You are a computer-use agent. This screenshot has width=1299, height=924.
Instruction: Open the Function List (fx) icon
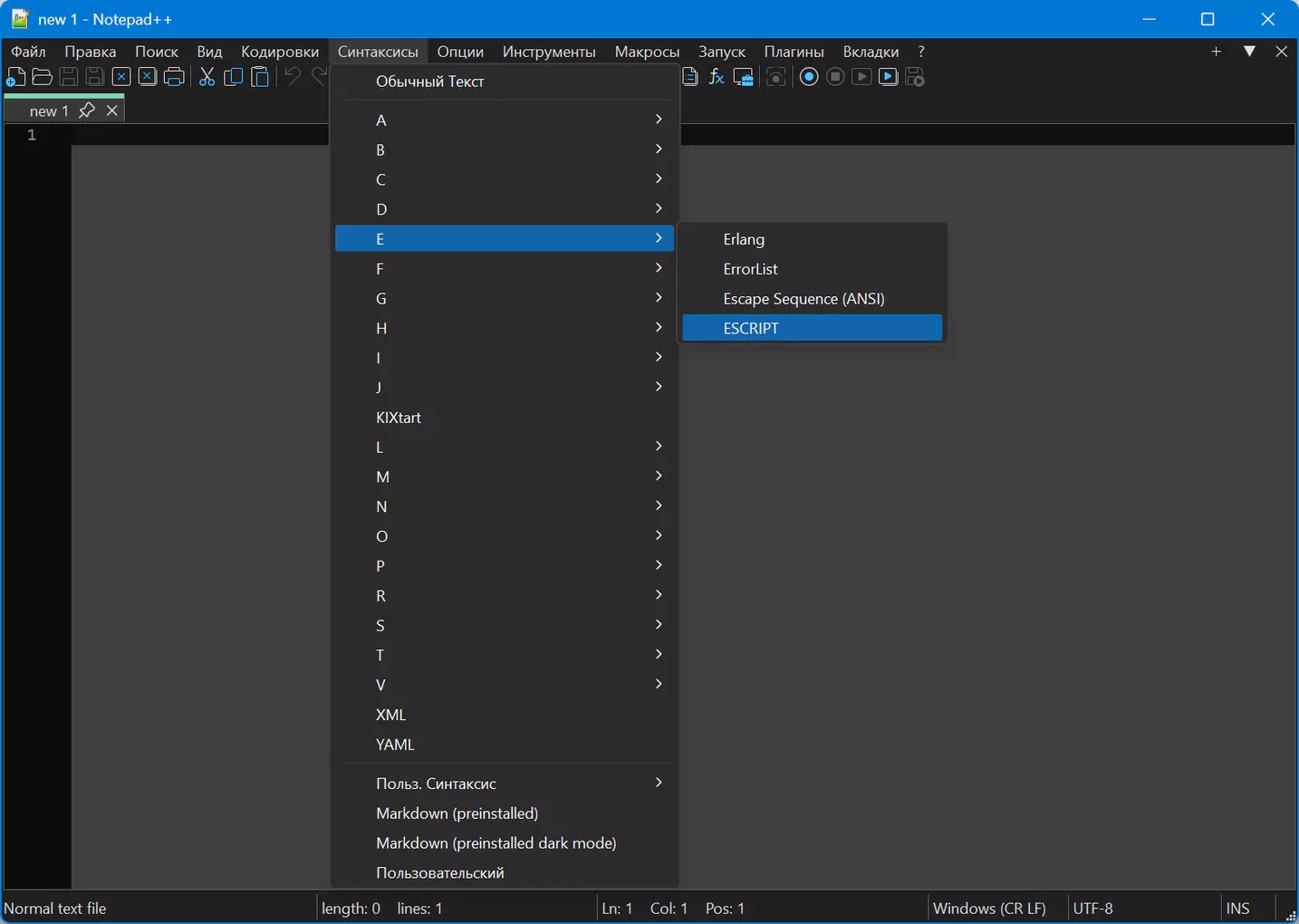coord(717,77)
